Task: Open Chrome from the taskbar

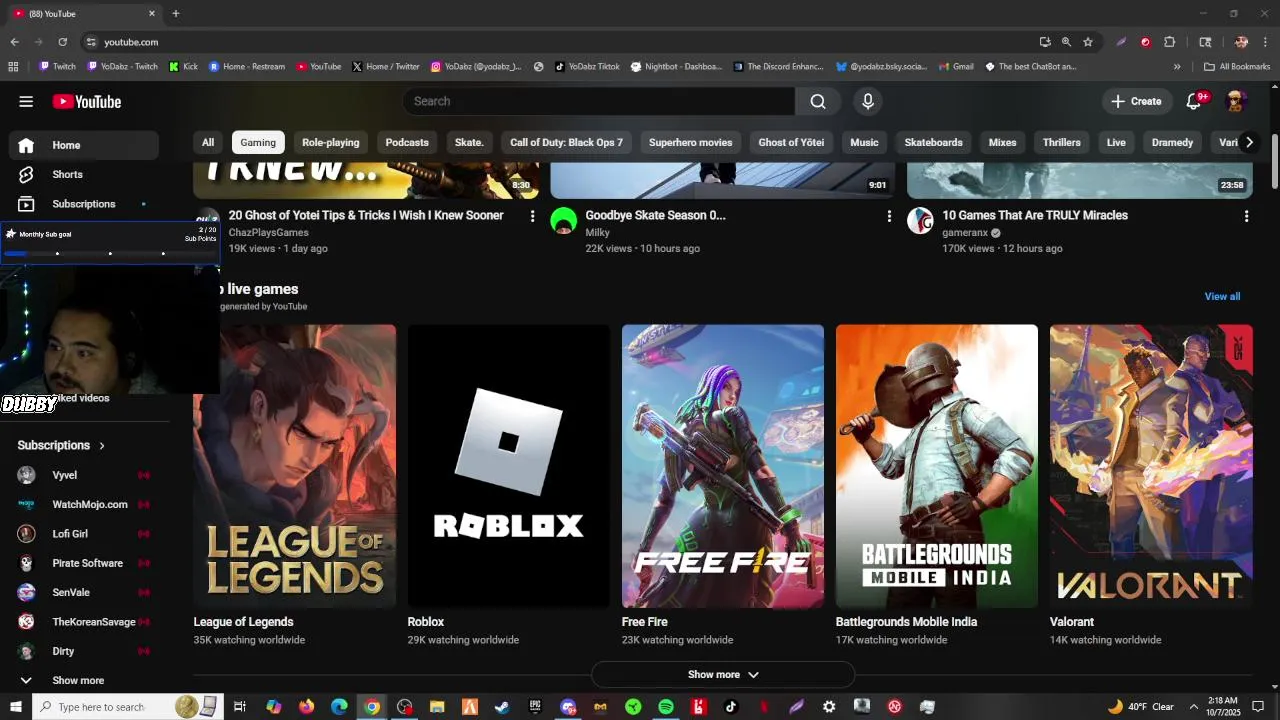Action: point(372,707)
